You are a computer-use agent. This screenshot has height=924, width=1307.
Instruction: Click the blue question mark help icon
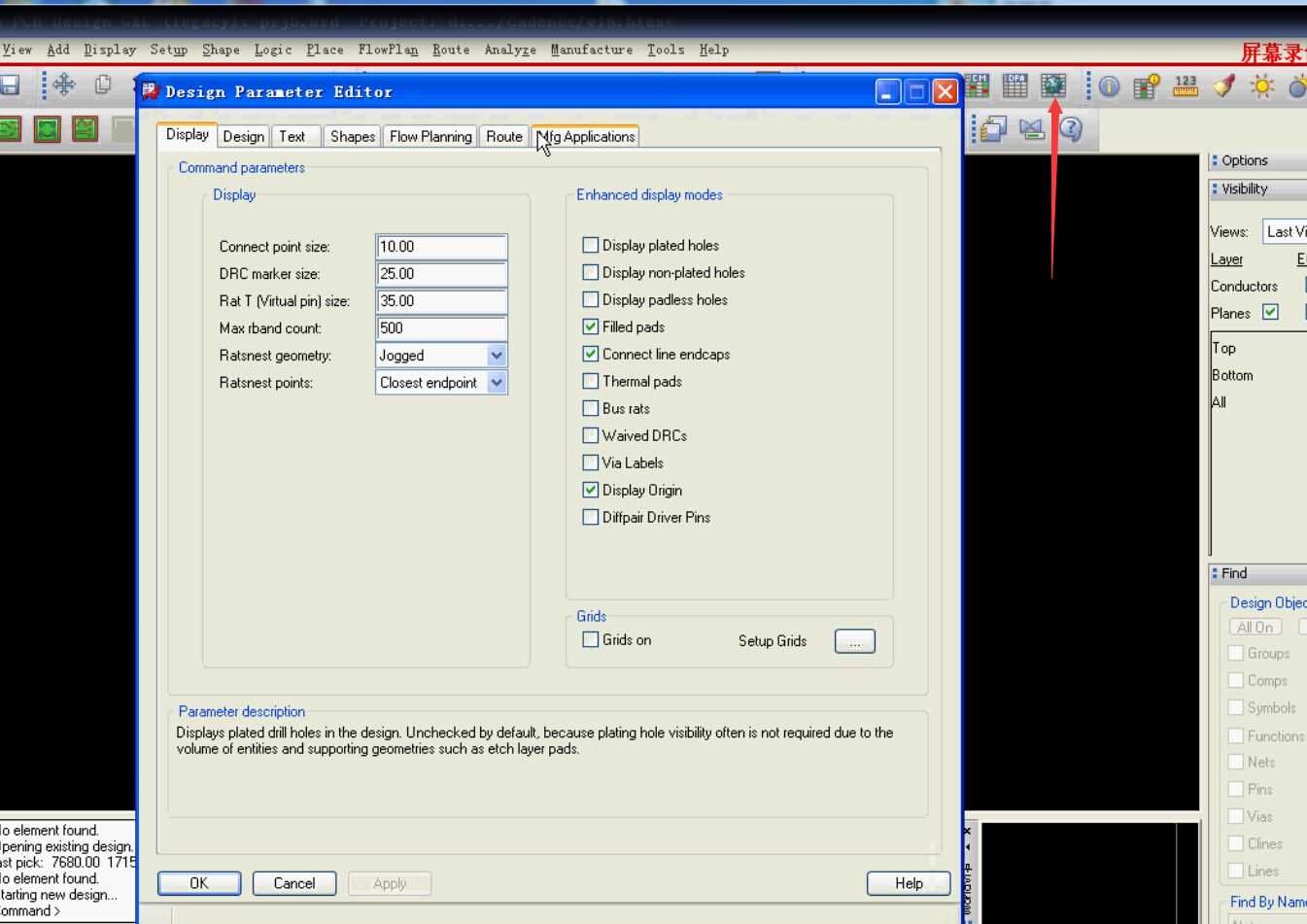1071,129
